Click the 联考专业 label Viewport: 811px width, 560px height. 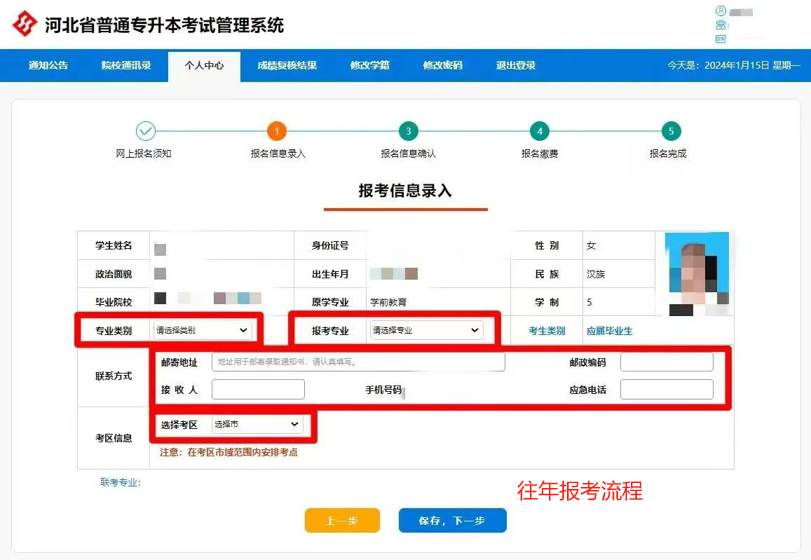121,482
